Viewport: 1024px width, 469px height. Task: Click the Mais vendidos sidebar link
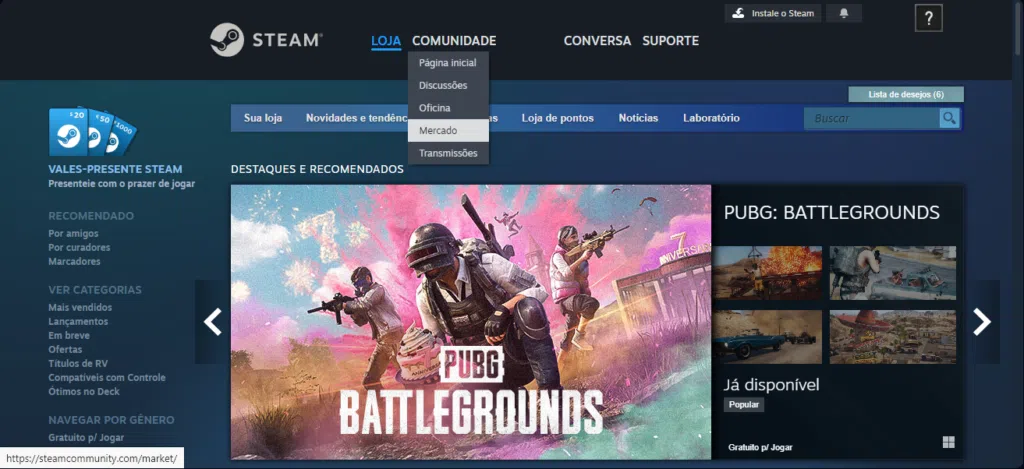click(80, 308)
